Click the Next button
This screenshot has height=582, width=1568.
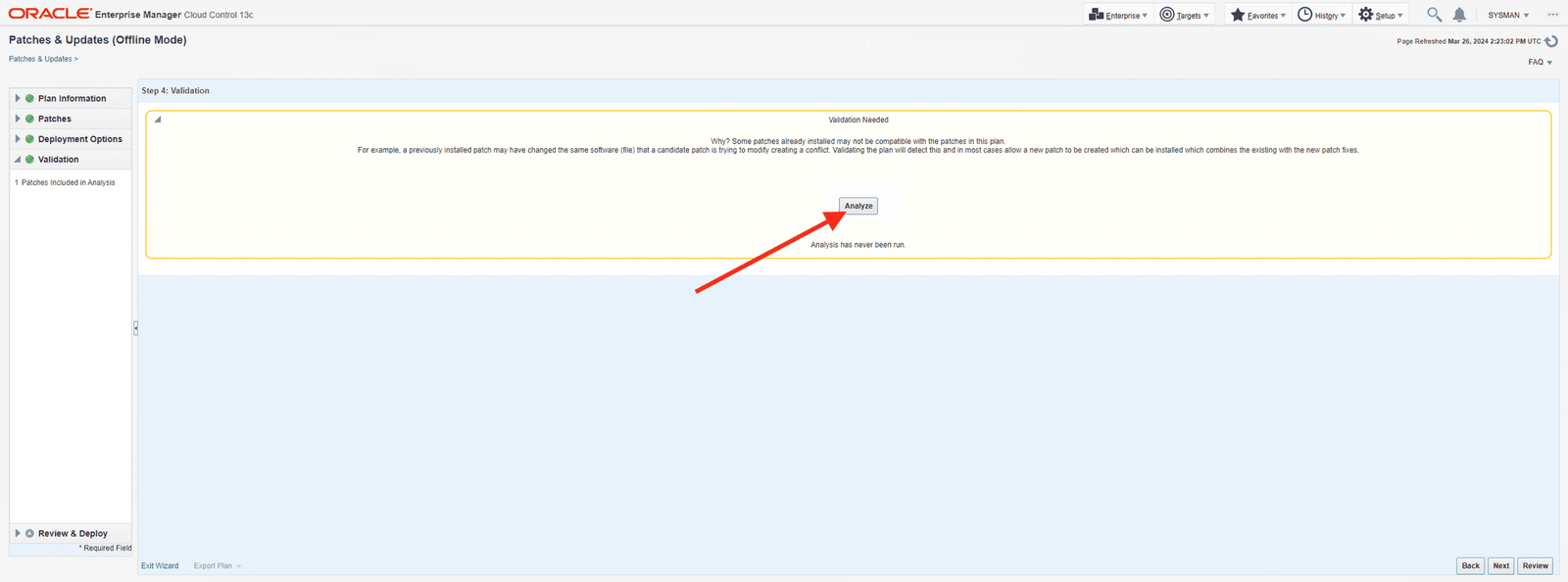click(1500, 565)
